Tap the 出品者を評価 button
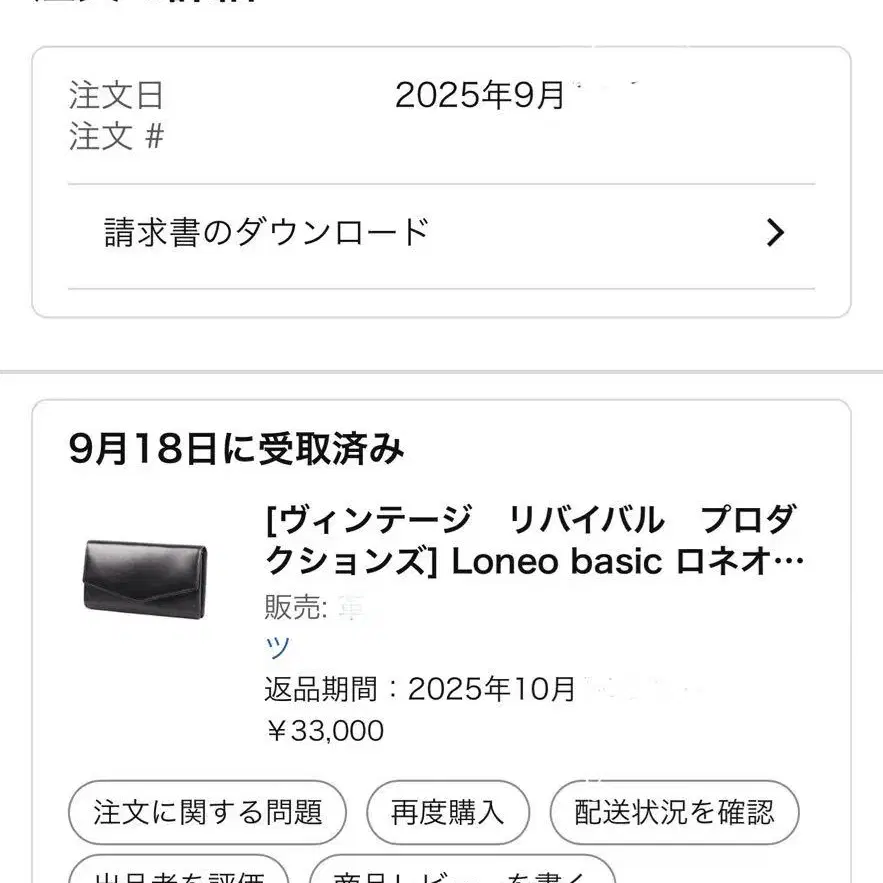Screen dimensions: 883x883 [178, 874]
